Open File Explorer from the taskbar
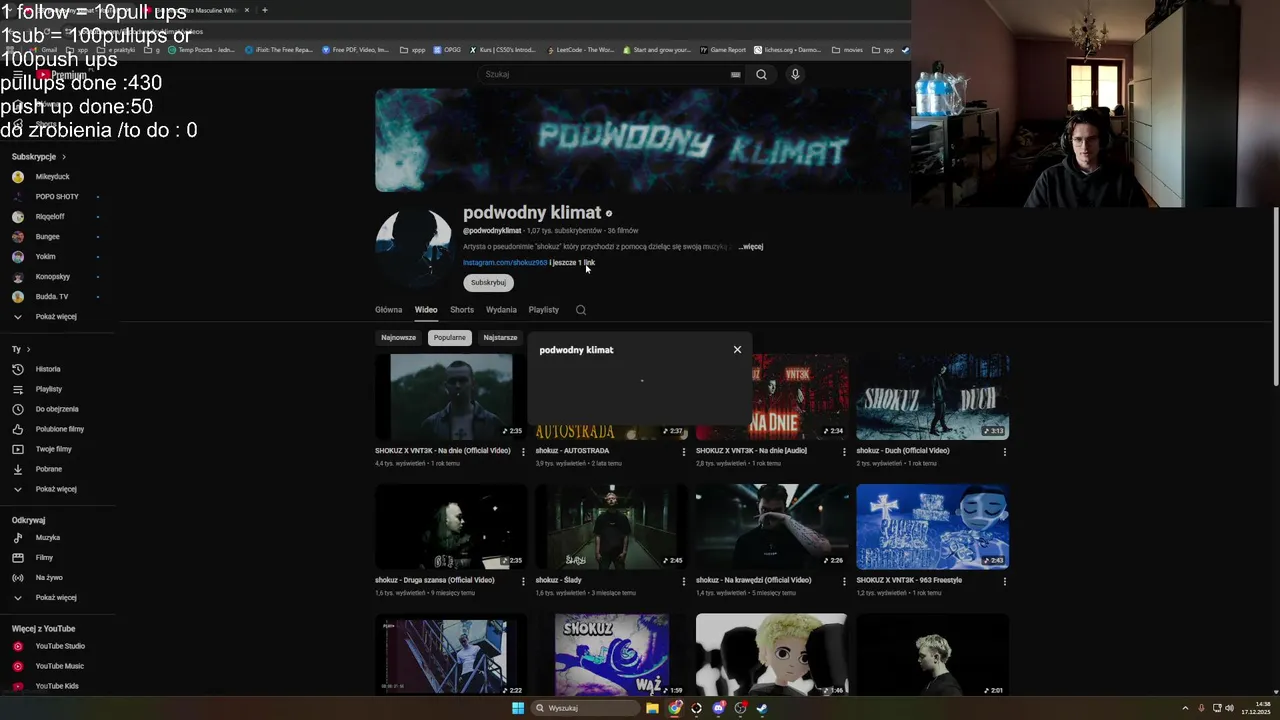This screenshot has height=720, width=1280. [652, 708]
